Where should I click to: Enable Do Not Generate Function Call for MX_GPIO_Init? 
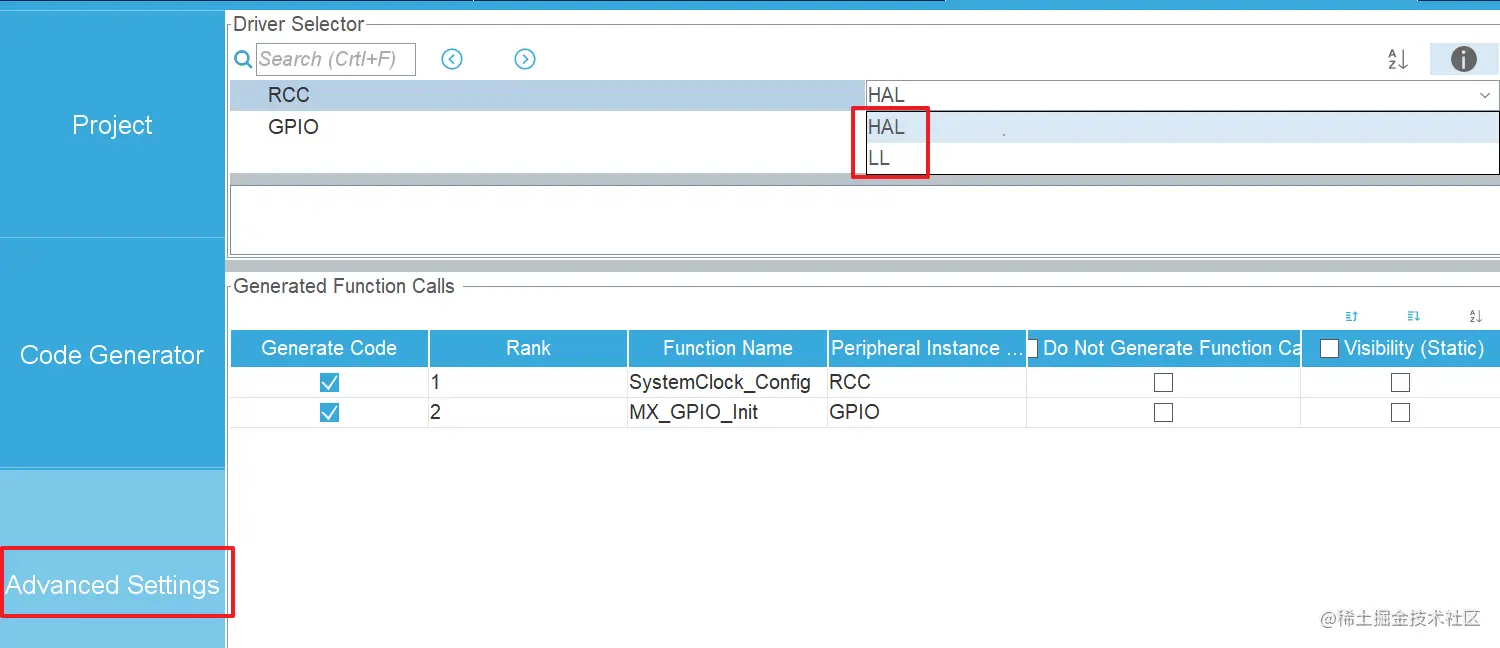1163,412
